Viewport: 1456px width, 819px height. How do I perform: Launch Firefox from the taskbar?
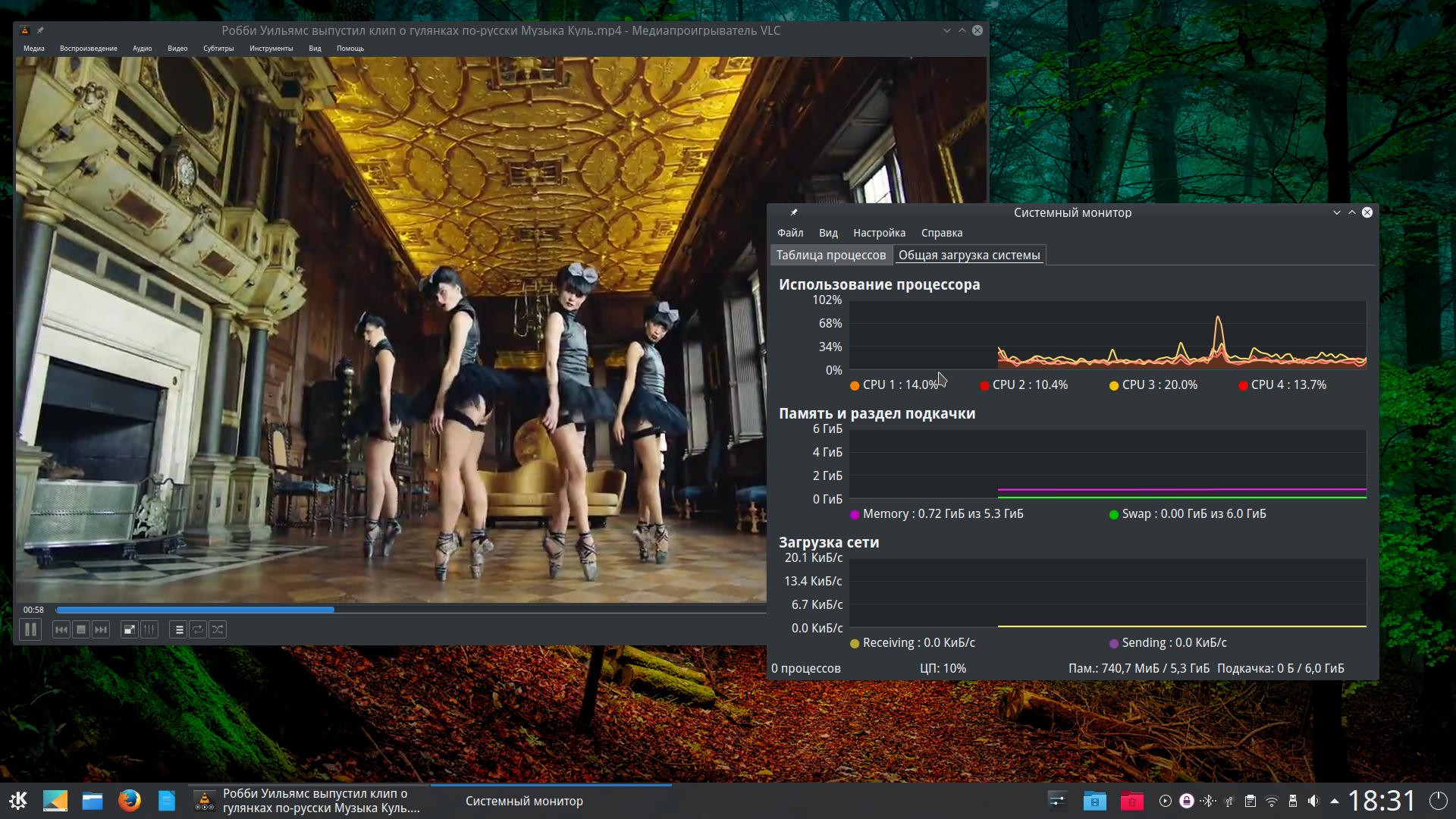coord(130,801)
